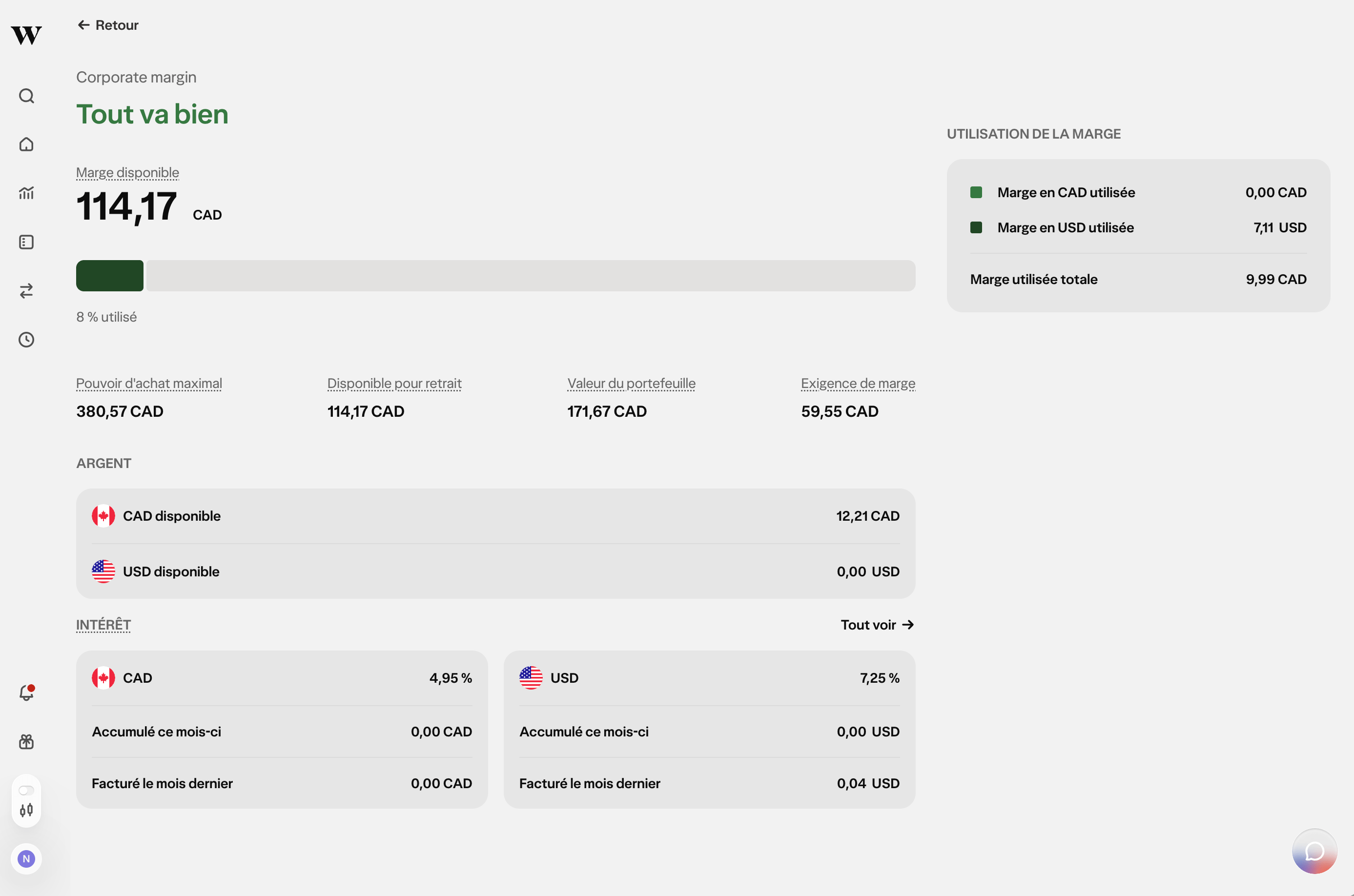
Task: Click the 8 % utilisé text
Action: pos(107,317)
